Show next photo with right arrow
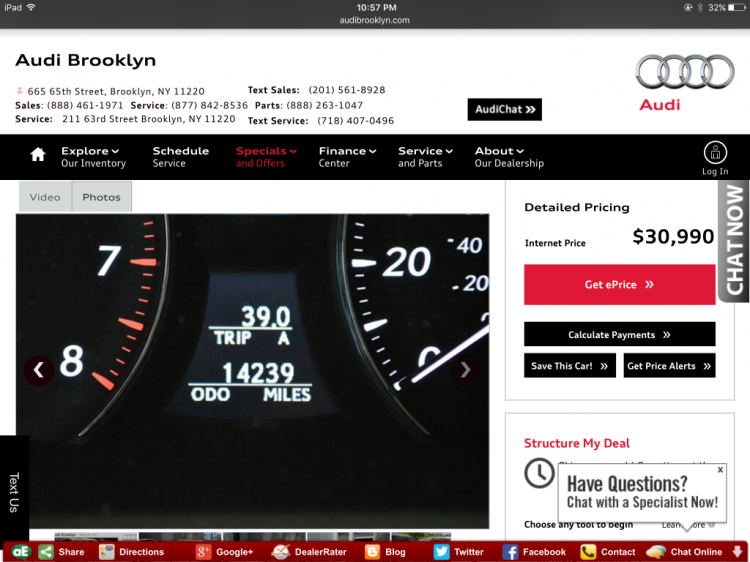The image size is (750, 562). [465, 370]
